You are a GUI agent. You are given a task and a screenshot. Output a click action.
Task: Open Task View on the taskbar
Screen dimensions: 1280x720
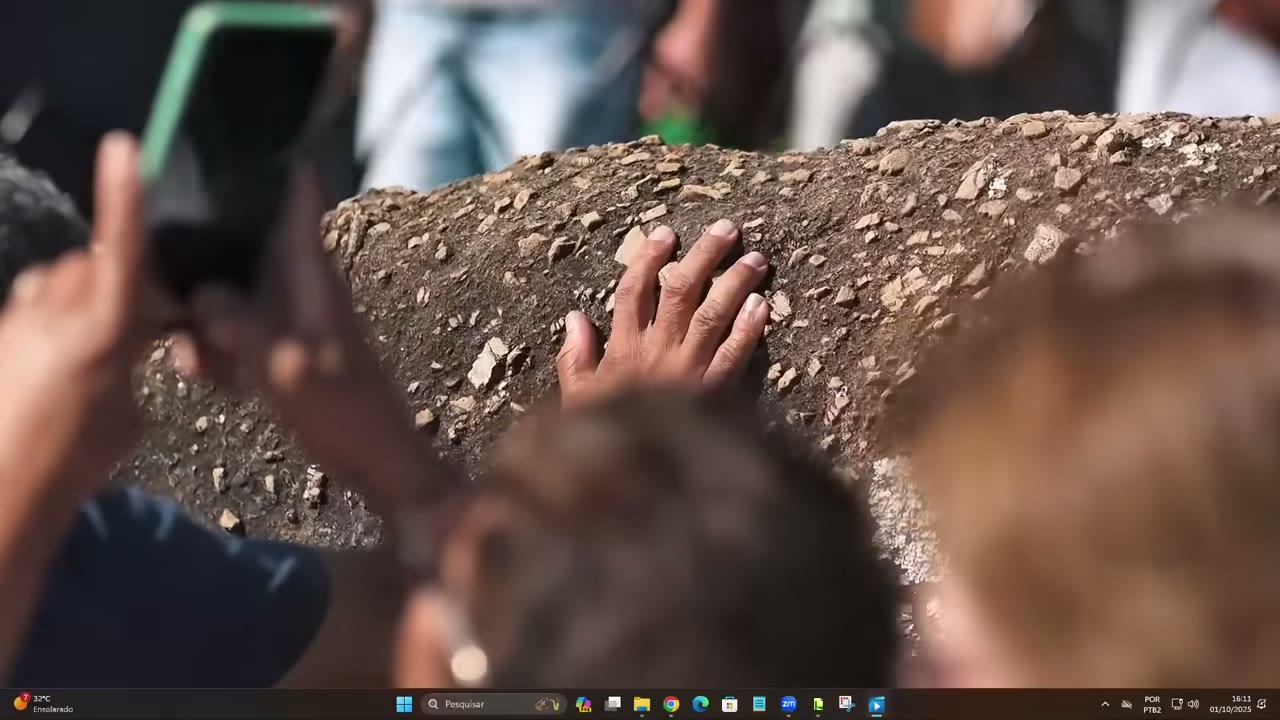pos(613,704)
